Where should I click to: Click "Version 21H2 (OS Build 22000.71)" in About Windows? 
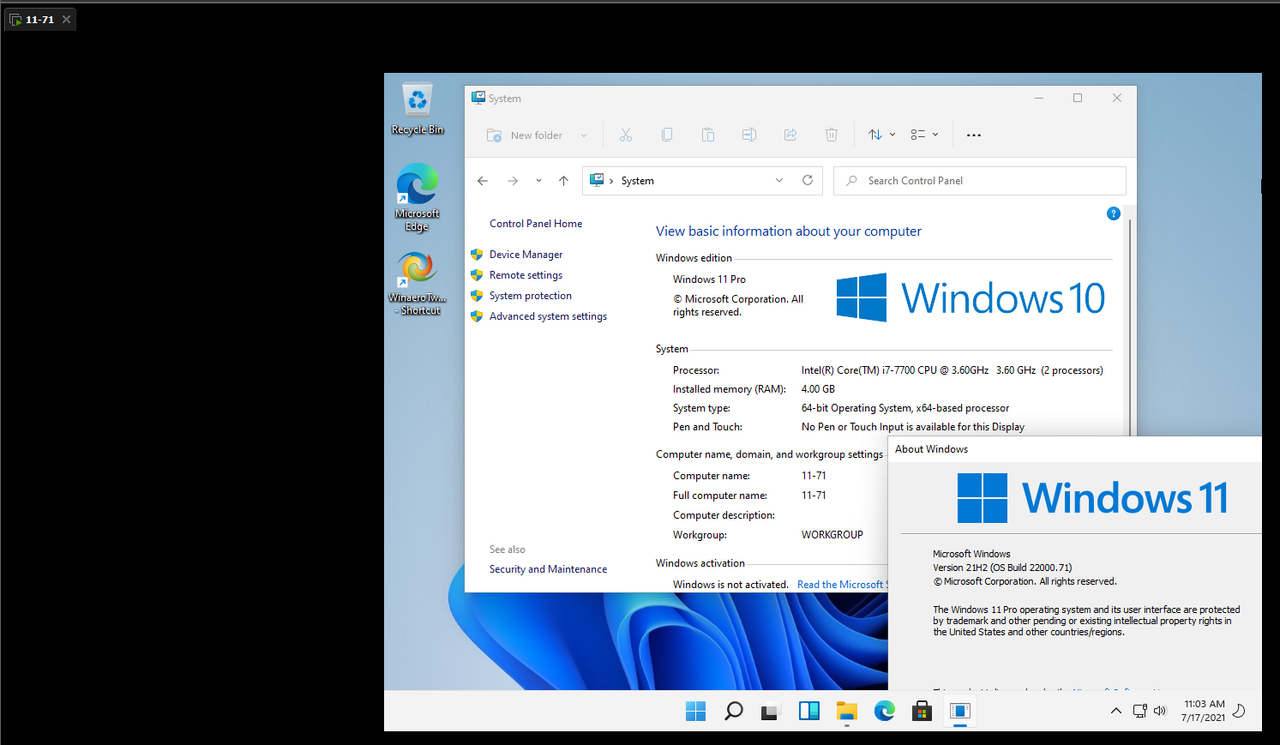tap(1002, 568)
